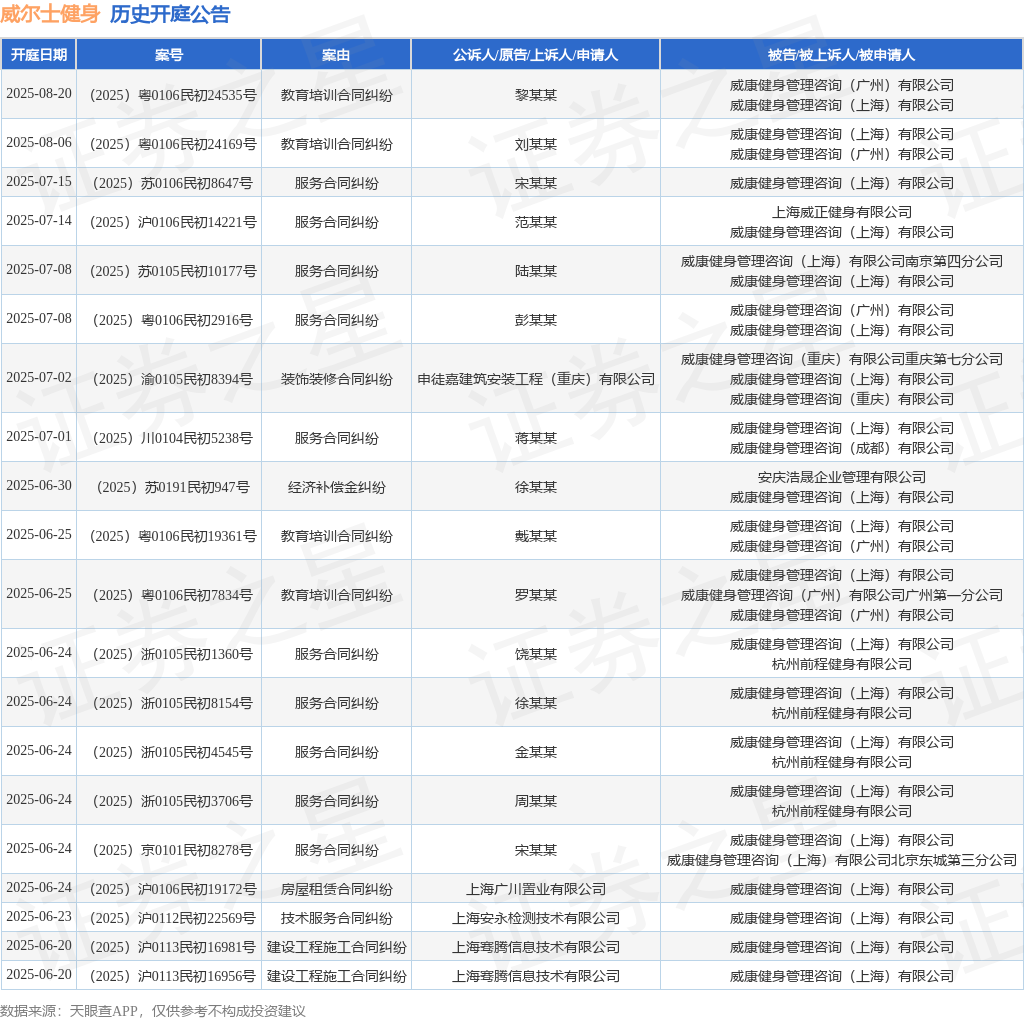Click plaintiff 申徒嘉建筑安装工程（重庆）有限公司

pyautogui.click(x=536, y=379)
